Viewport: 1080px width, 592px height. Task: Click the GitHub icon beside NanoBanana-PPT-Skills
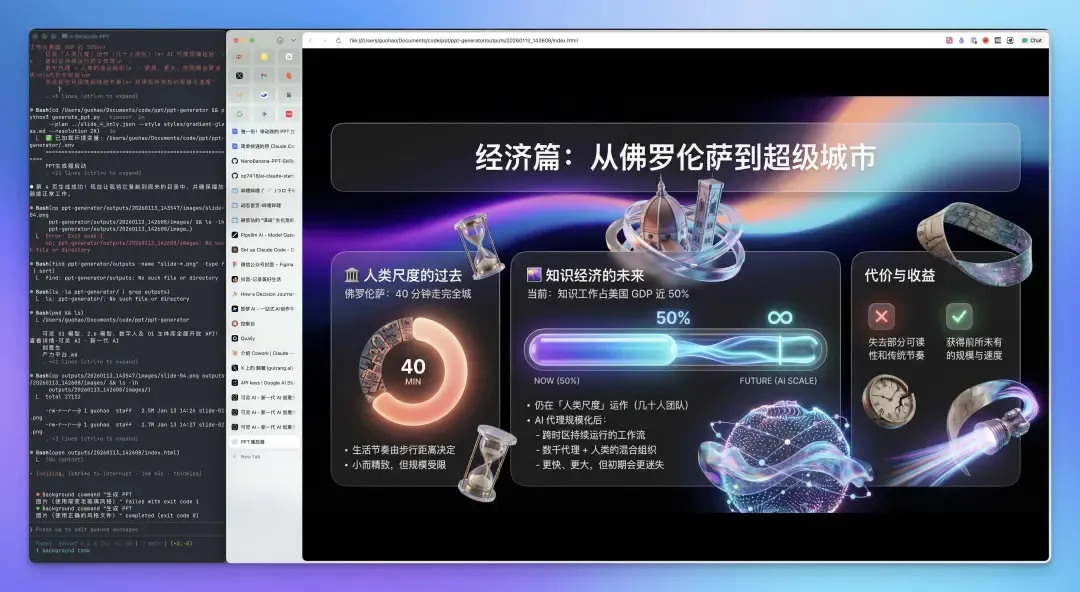[234, 160]
